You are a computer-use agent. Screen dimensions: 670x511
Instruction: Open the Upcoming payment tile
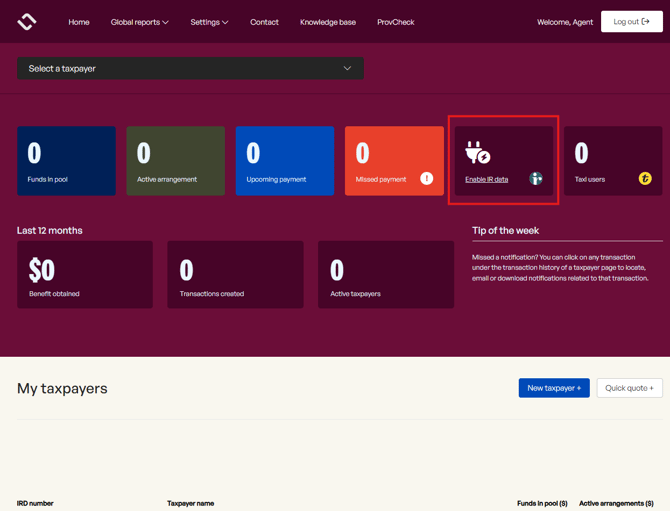[284, 160]
